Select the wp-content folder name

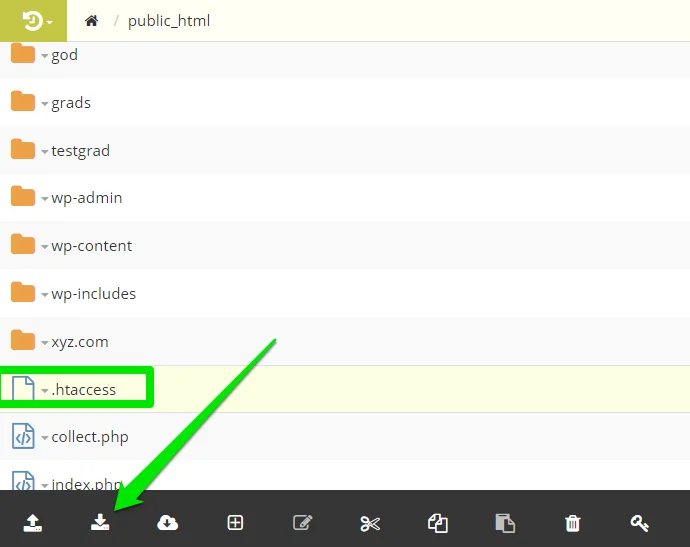click(x=92, y=246)
